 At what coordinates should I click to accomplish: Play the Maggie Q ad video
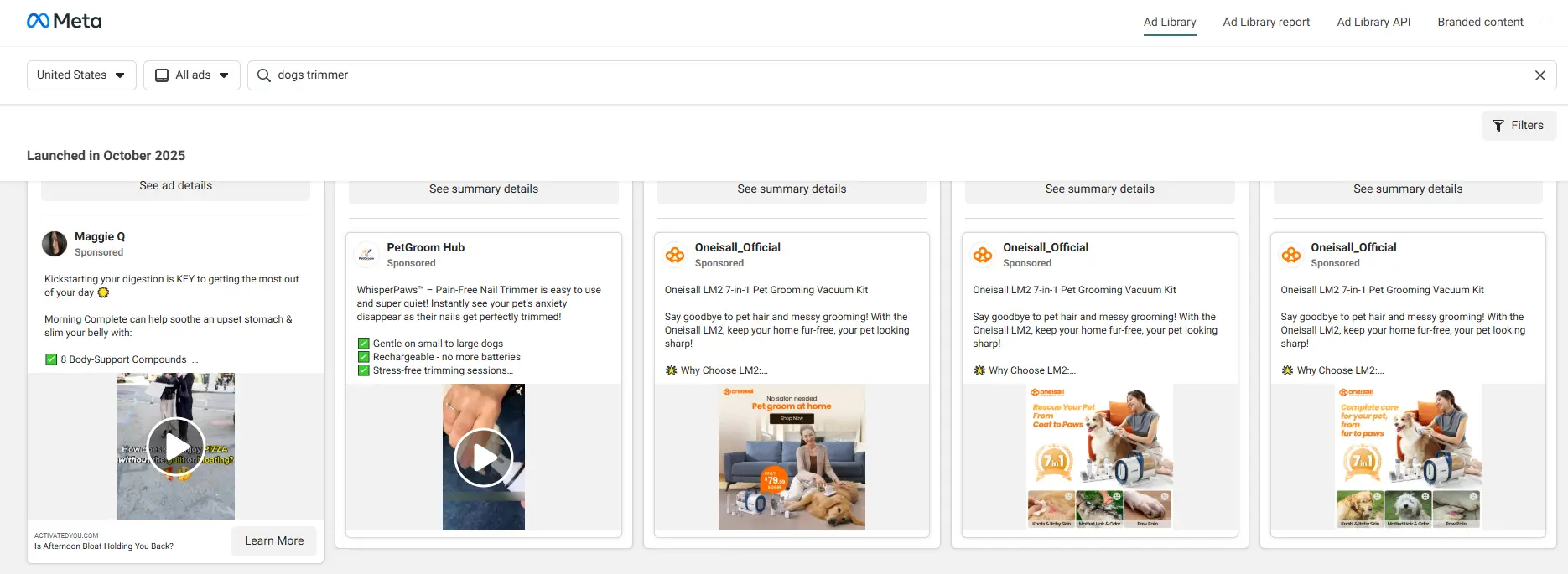pyautogui.click(x=176, y=447)
